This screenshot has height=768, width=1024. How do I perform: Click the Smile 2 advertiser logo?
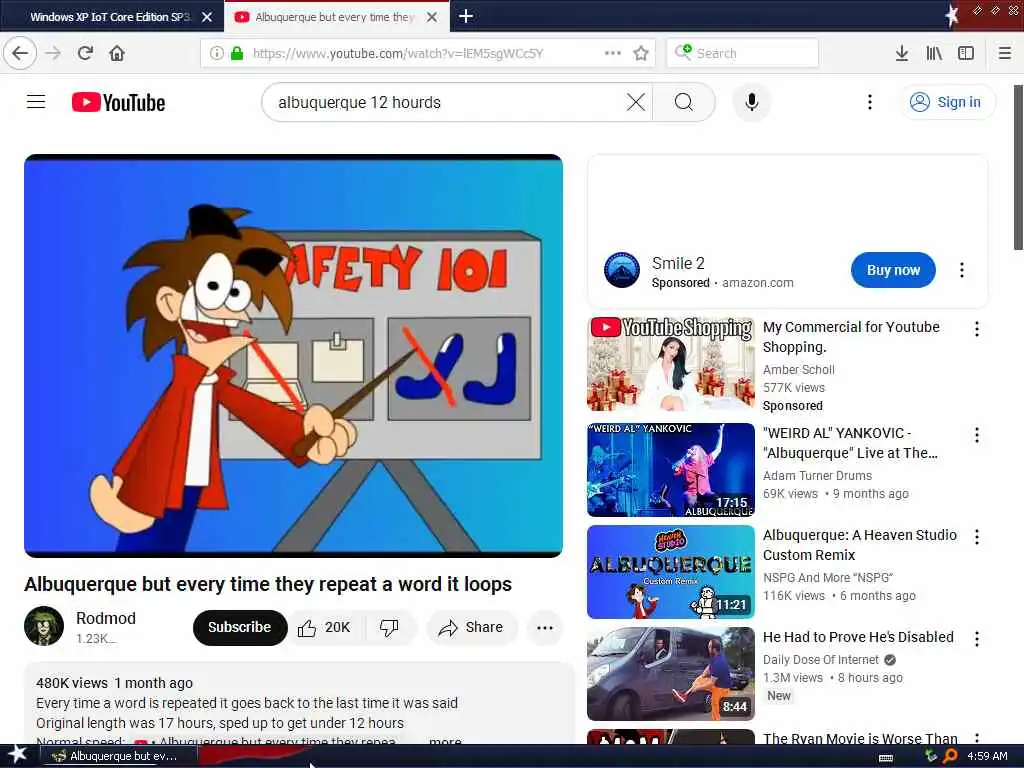[x=621, y=270]
